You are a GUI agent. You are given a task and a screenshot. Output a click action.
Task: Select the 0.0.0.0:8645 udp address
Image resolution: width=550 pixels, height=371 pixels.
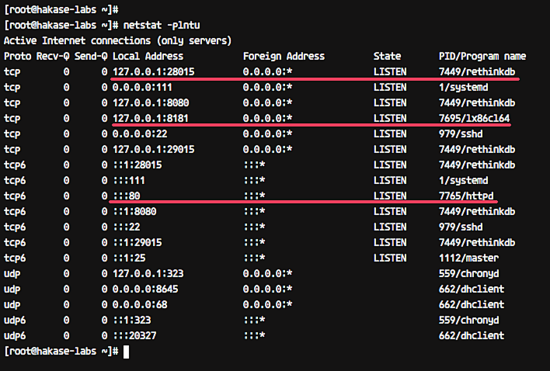pos(145,289)
